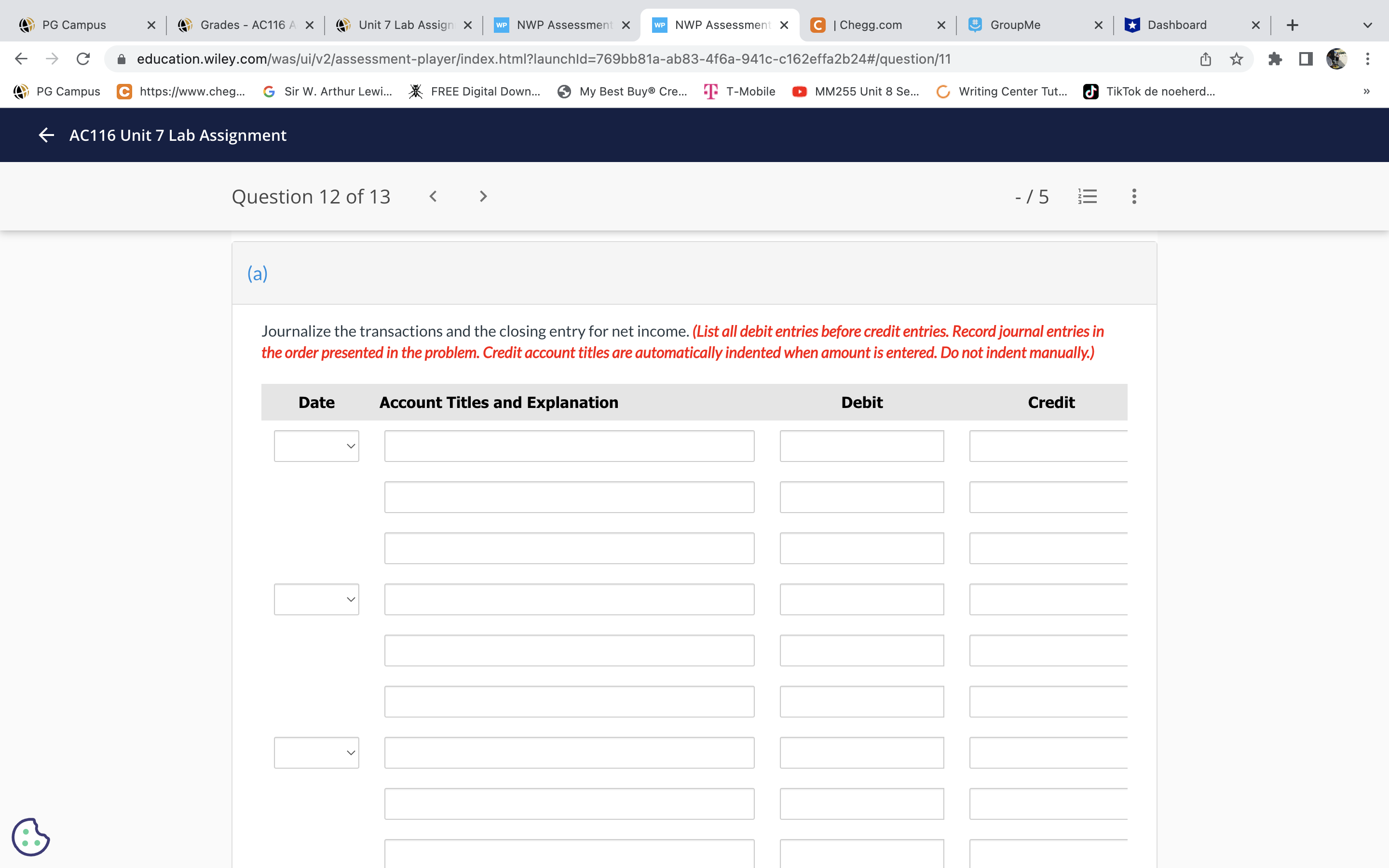The image size is (1389, 868).
Task: Switch to the GroupMe tab
Action: 1015,25
